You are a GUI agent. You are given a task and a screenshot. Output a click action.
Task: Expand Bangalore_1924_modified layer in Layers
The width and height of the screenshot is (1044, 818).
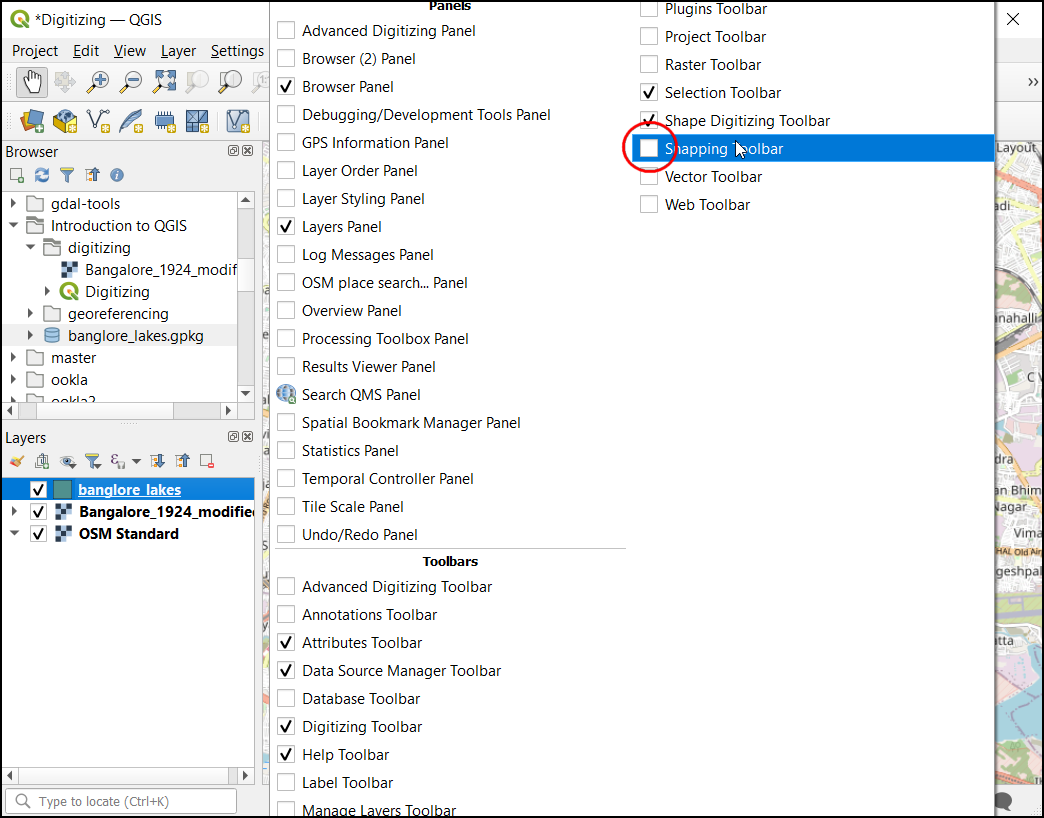pos(14,512)
